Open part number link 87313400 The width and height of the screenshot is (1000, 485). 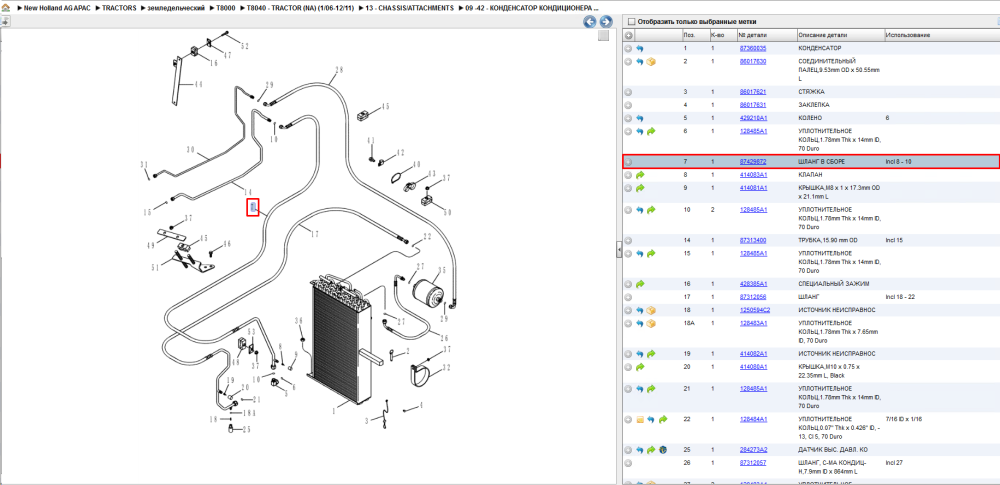point(753,241)
